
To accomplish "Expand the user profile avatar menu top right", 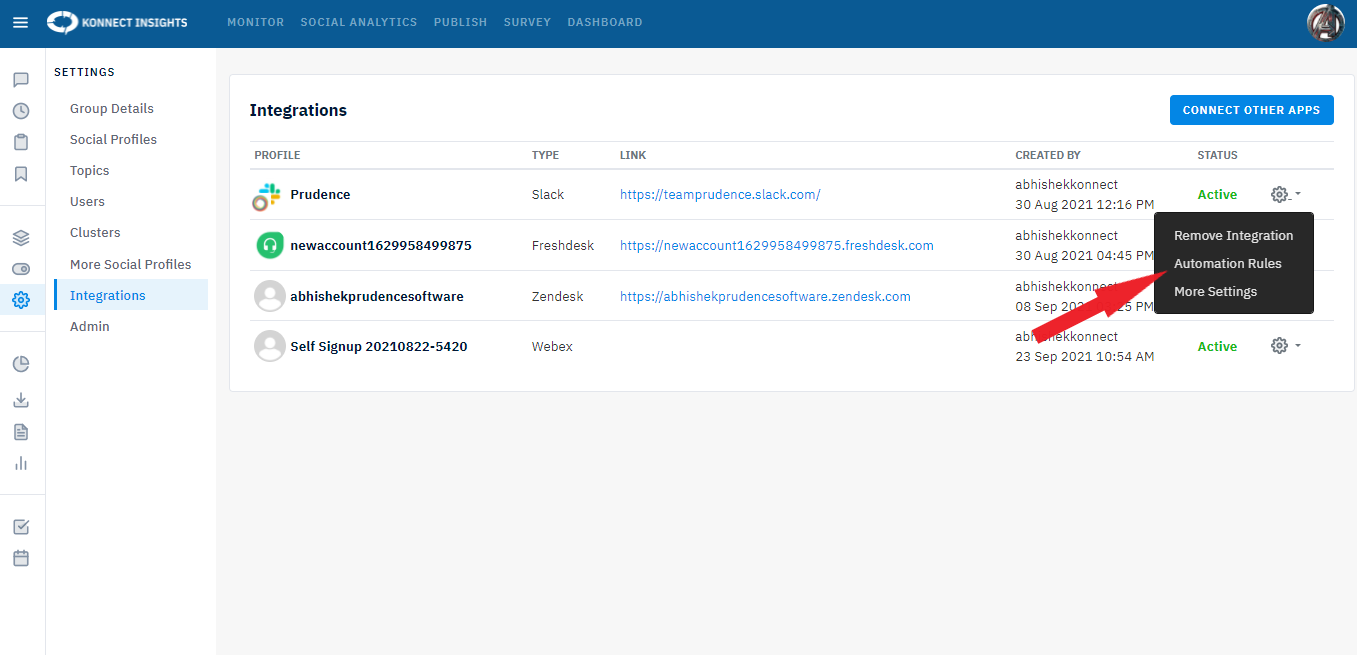I will pos(1325,22).
